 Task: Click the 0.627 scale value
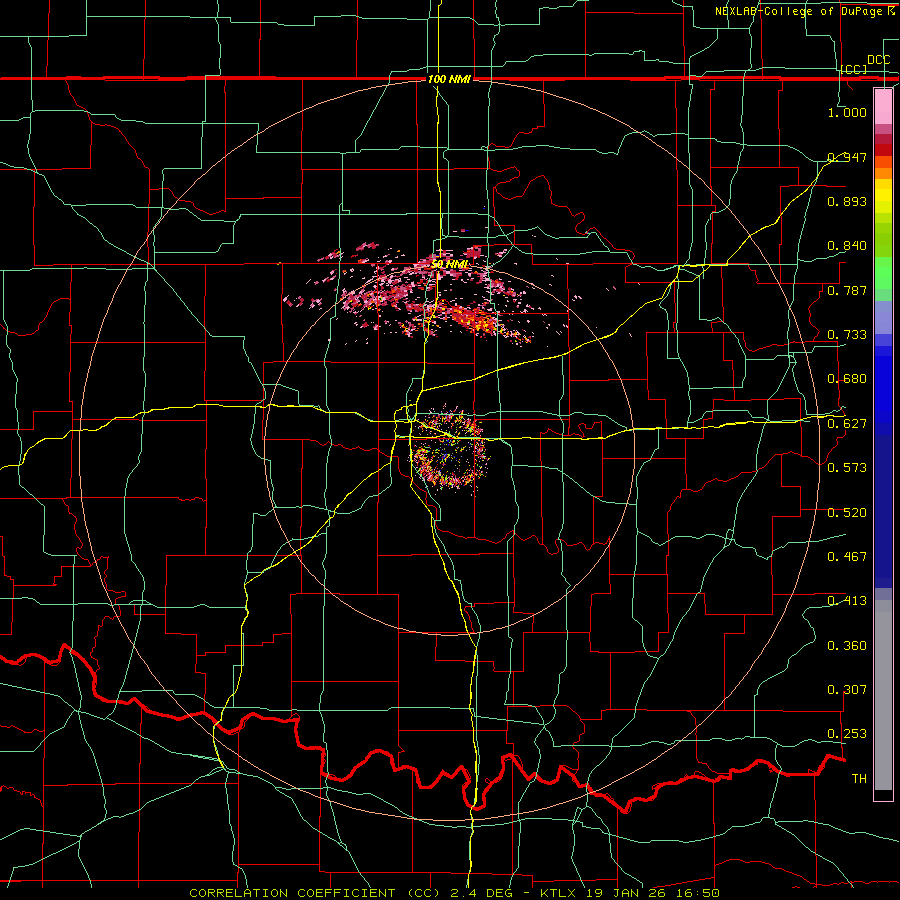pos(847,424)
